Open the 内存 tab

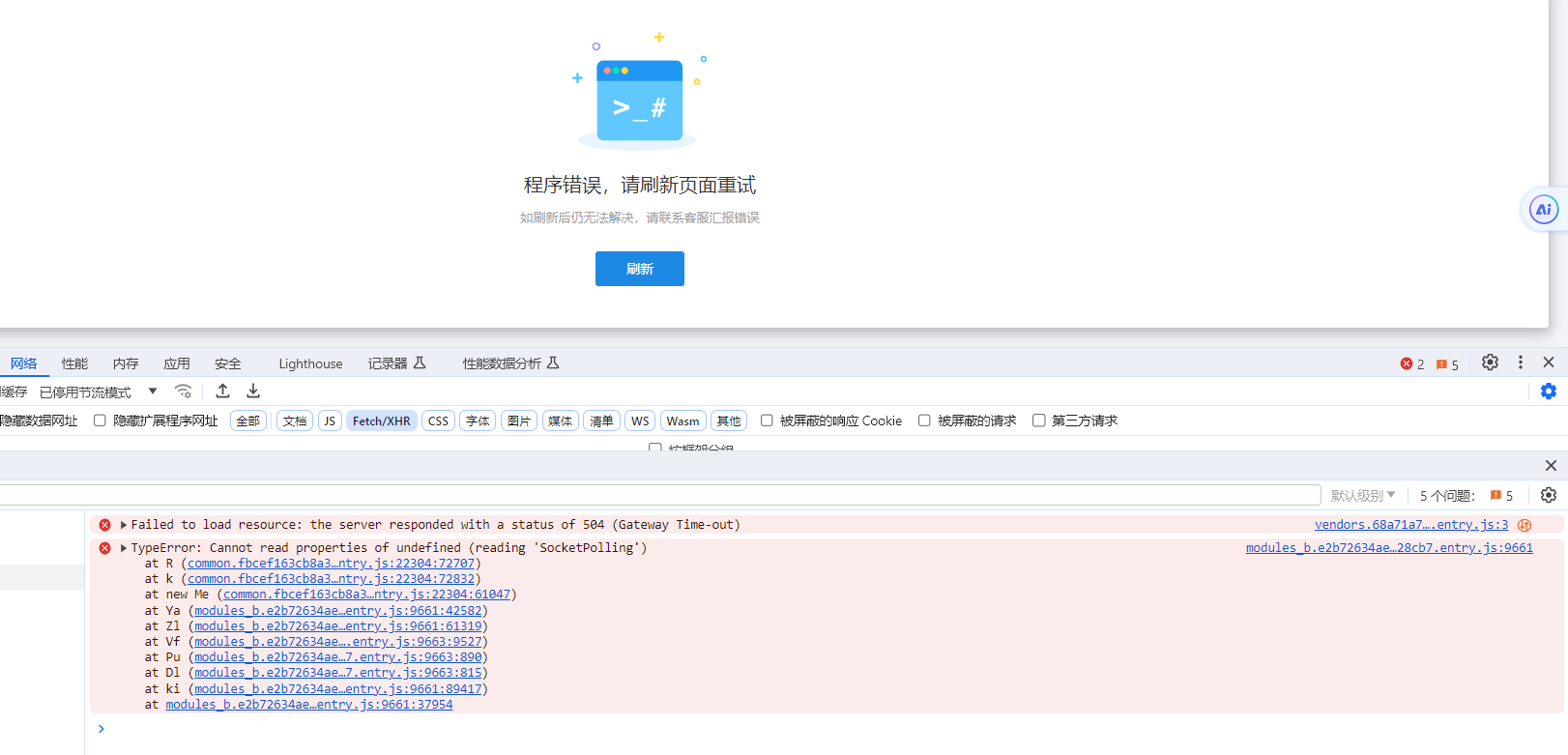pyautogui.click(x=126, y=363)
